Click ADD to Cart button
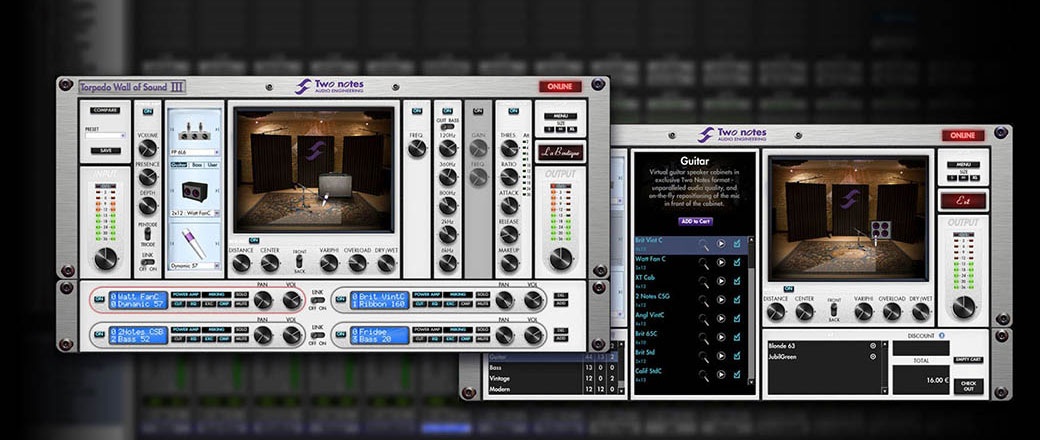Viewport: 1040px width, 440px height. [x=694, y=221]
